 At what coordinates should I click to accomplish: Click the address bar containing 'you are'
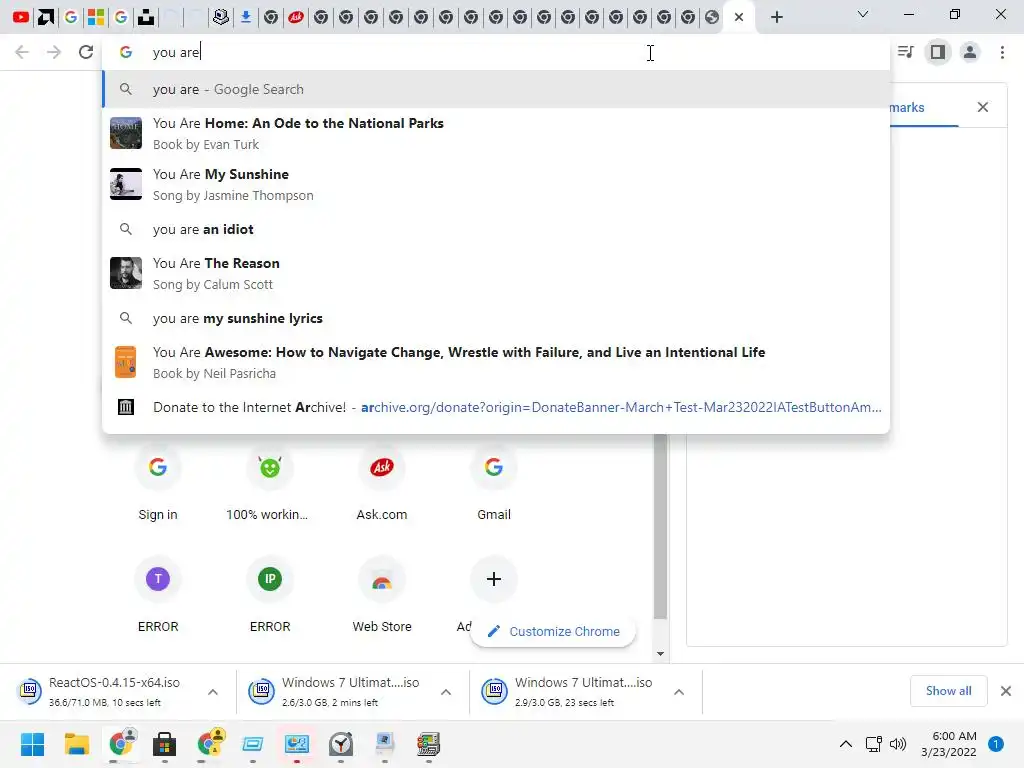coord(496,52)
